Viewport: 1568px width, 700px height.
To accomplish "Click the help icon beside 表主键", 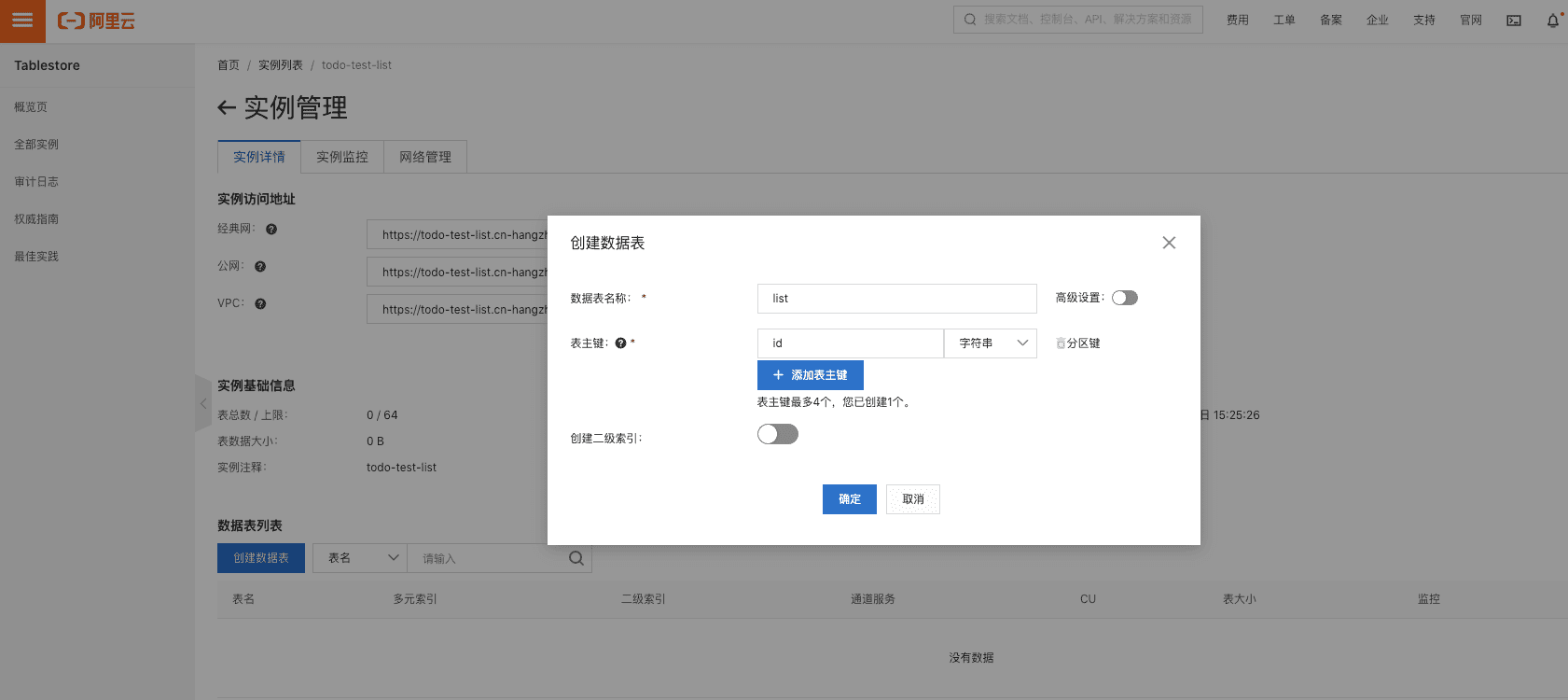I will [x=620, y=343].
